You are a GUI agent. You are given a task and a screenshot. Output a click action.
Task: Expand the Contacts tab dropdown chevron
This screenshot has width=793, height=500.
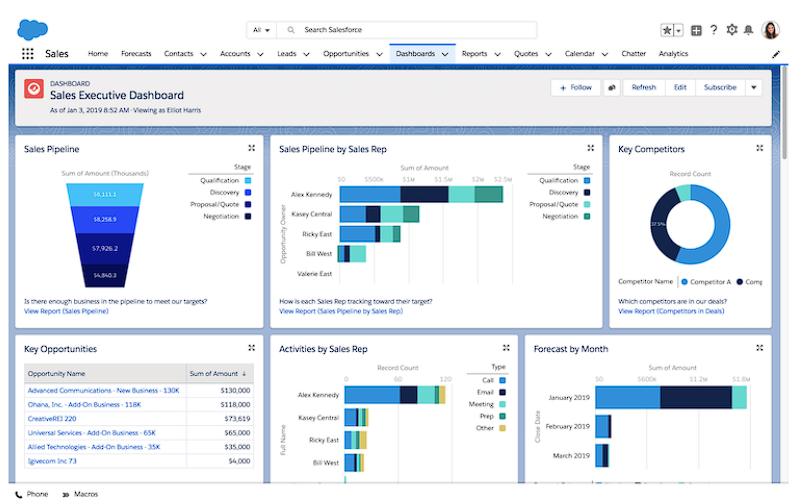coord(203,54)
